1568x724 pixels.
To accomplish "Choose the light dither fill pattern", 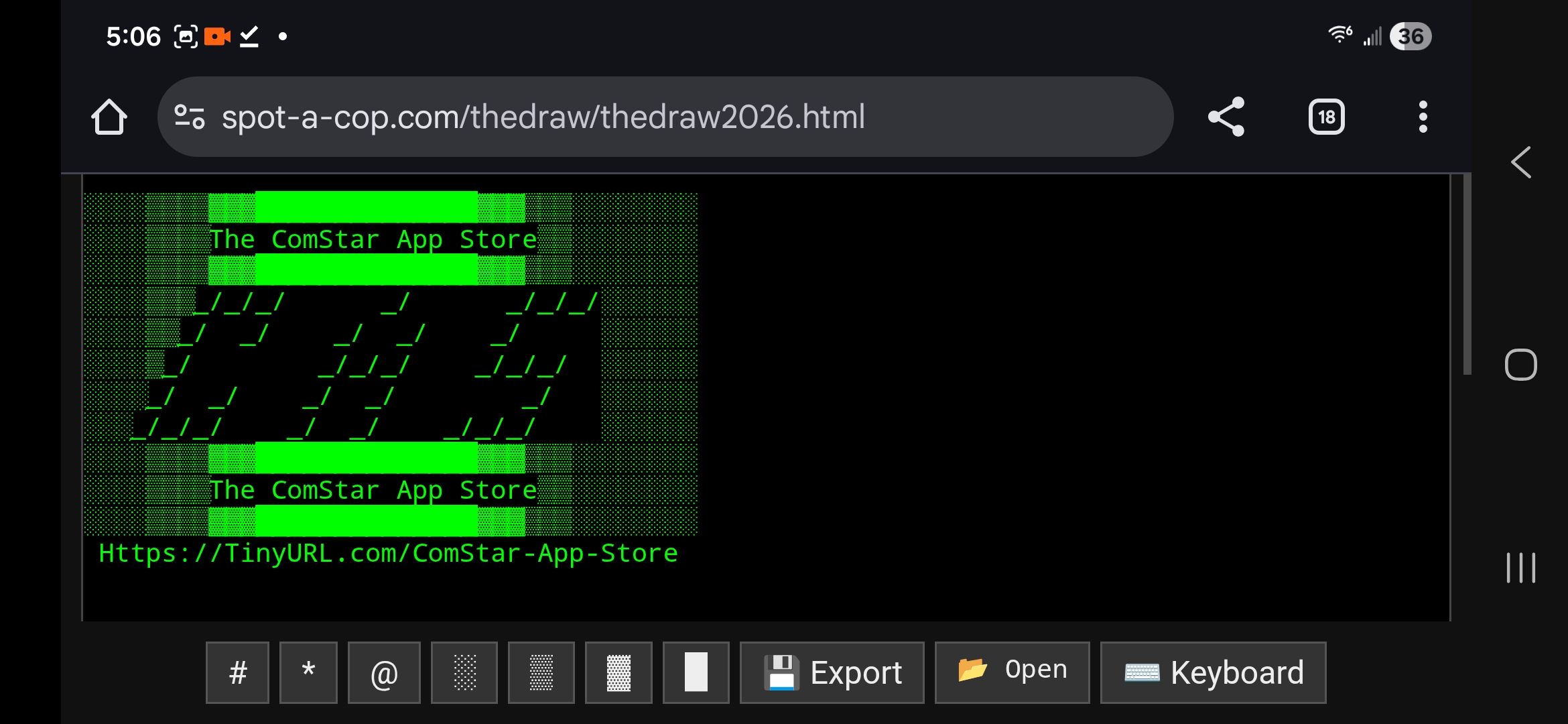I will pos(464,672).
